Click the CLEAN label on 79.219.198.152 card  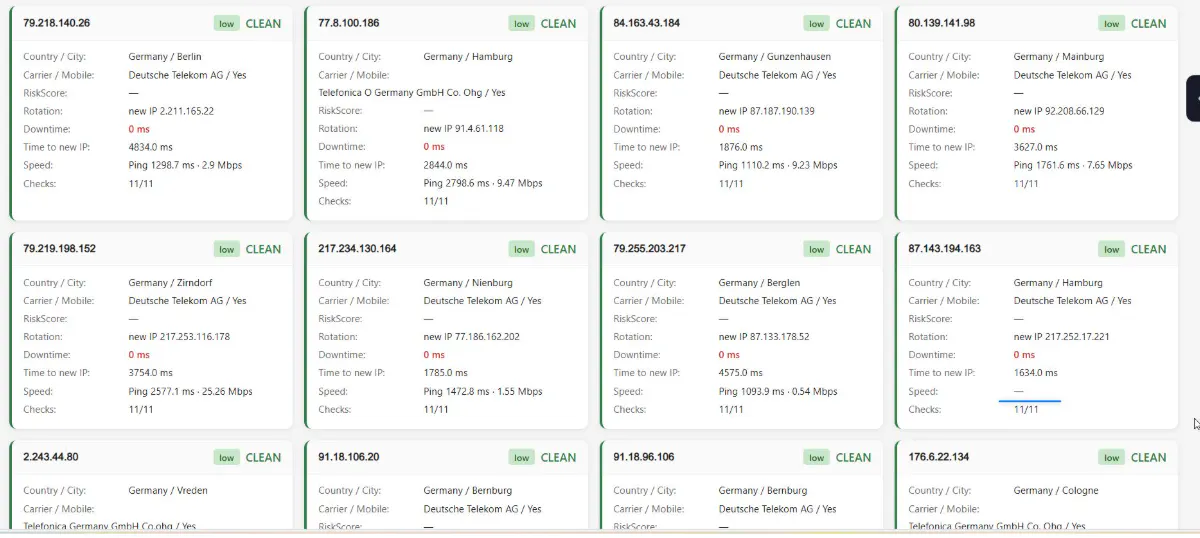263,250
